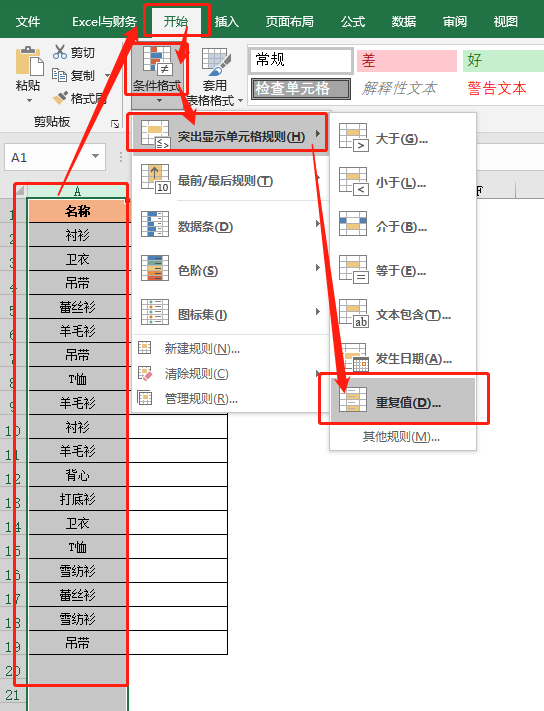Screen dimensions: 544x711
Task: Apply the 常规 Normal cell style
Action: point(301,60)
